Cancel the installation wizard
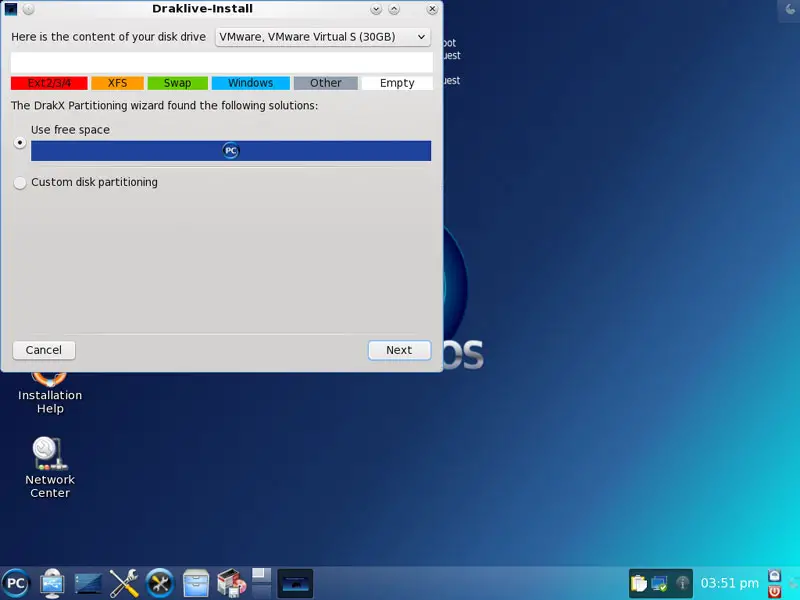This screenshot has width=800, height=600. tap(44, 350)
